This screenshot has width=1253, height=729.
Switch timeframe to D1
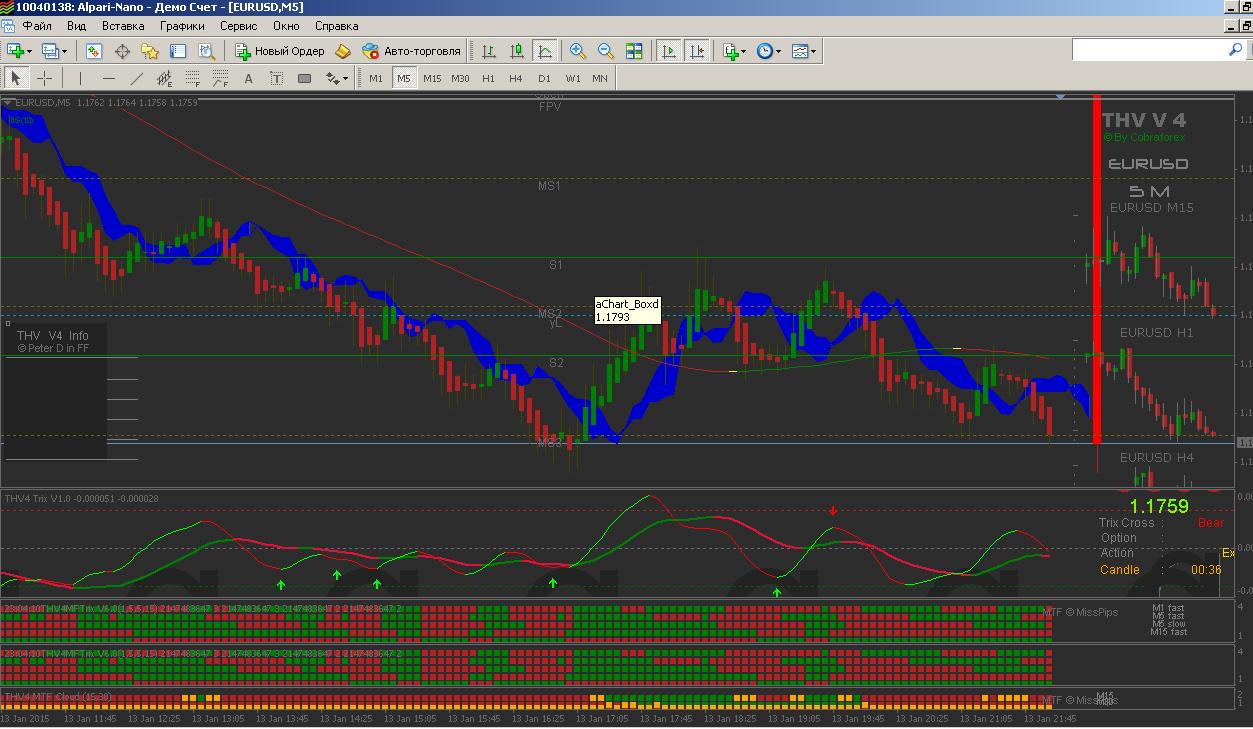(x=544, y=78)
